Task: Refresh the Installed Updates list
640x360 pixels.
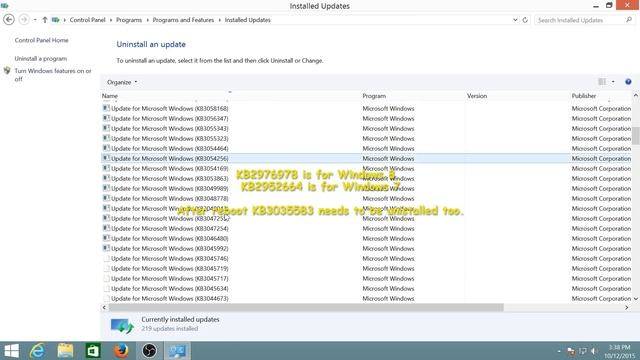Action: click(x=525, y=20)
